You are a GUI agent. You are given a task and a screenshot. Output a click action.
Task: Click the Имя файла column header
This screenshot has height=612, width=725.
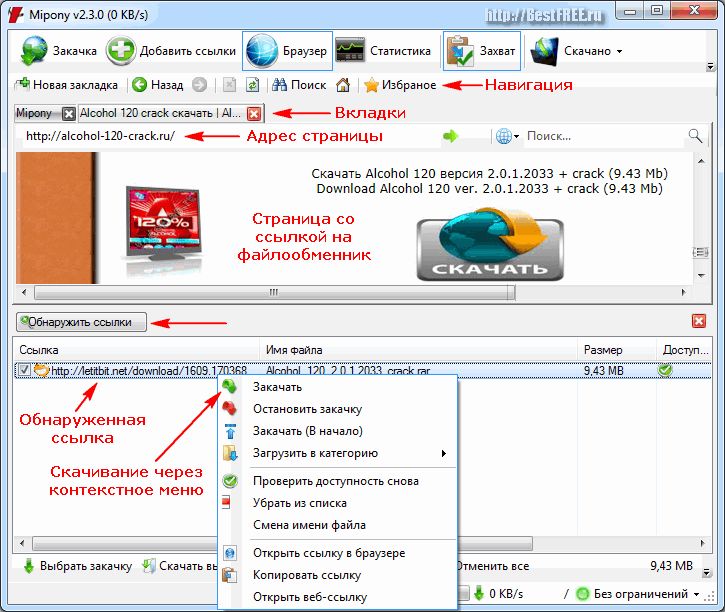tap(419, 350)
